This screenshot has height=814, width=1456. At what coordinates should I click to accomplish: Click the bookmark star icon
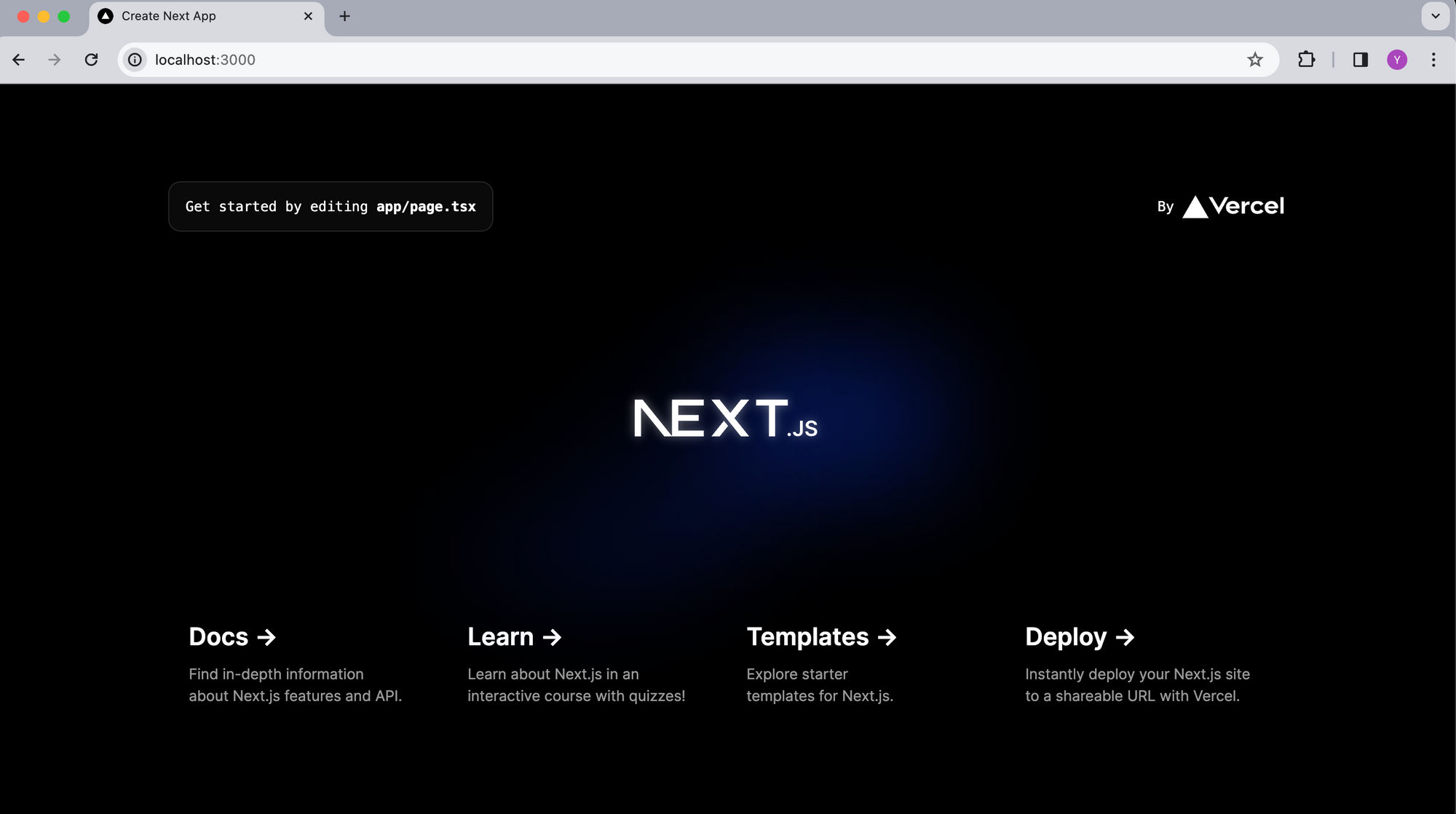click(x=1255, y=59)
